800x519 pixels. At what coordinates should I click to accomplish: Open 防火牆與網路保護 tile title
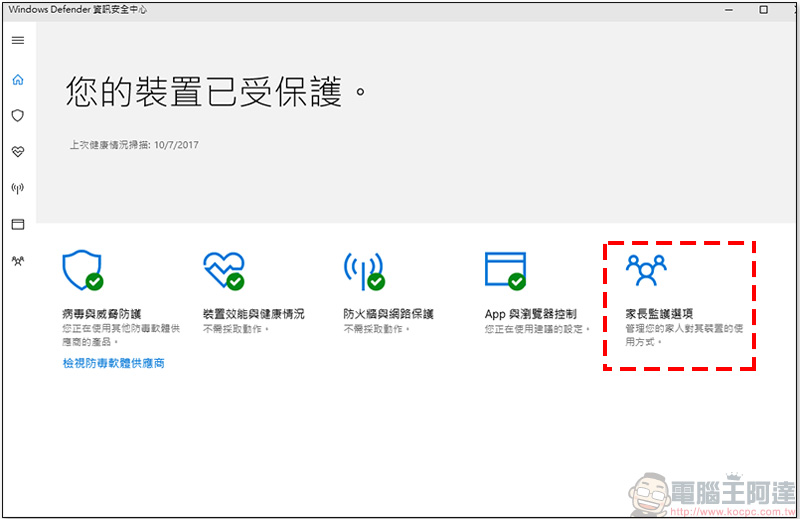pos(388,313)
